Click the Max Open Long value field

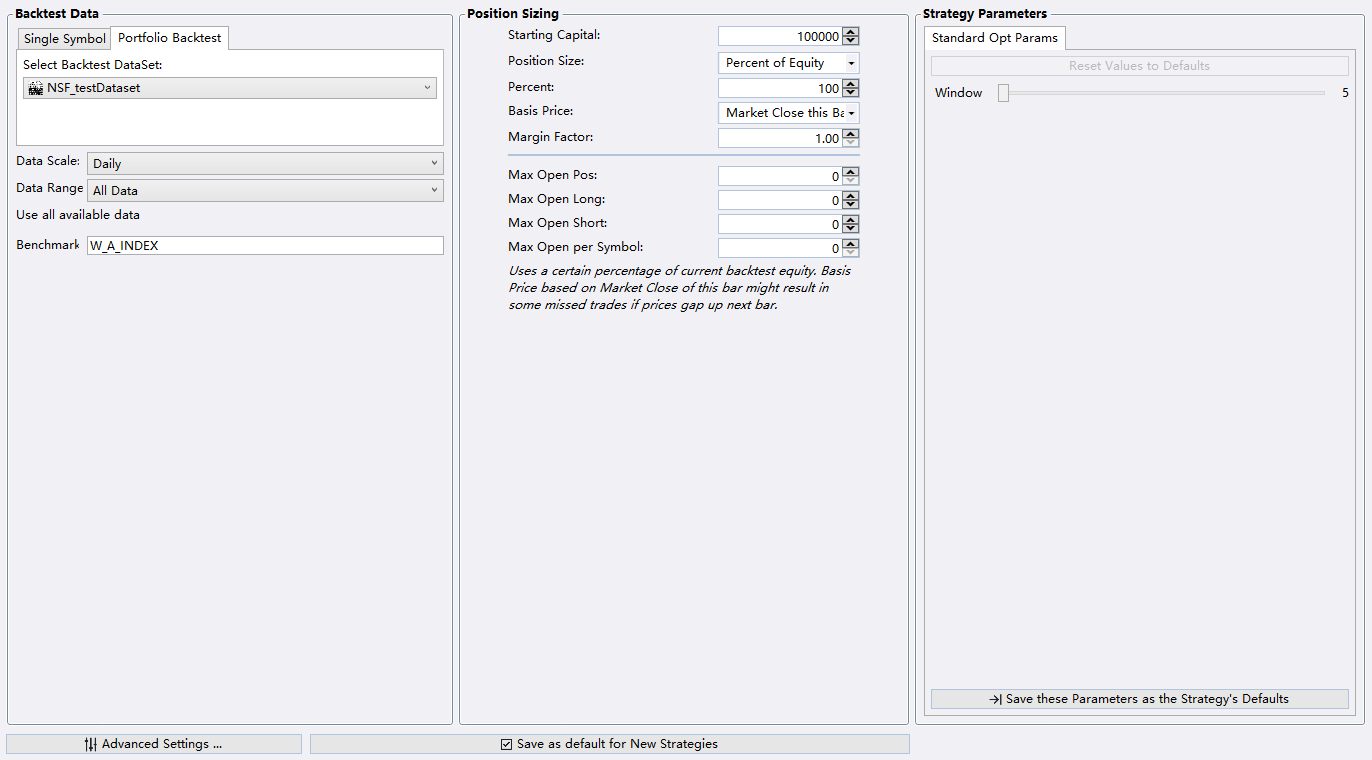780,200
